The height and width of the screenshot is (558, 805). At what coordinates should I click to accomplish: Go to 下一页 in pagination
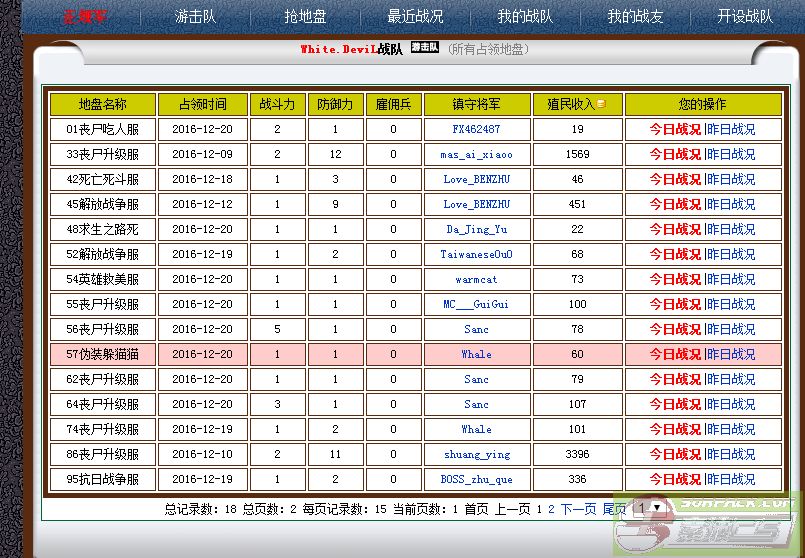click(x=578, y=509)
